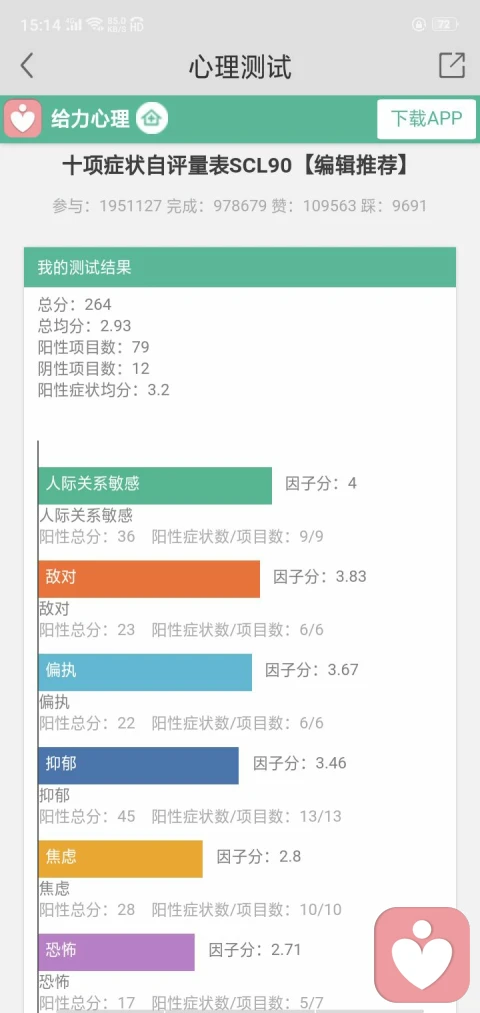Select the orange 敌对 bar
The width and height of the screenshot is (480, 1013).
149,578
